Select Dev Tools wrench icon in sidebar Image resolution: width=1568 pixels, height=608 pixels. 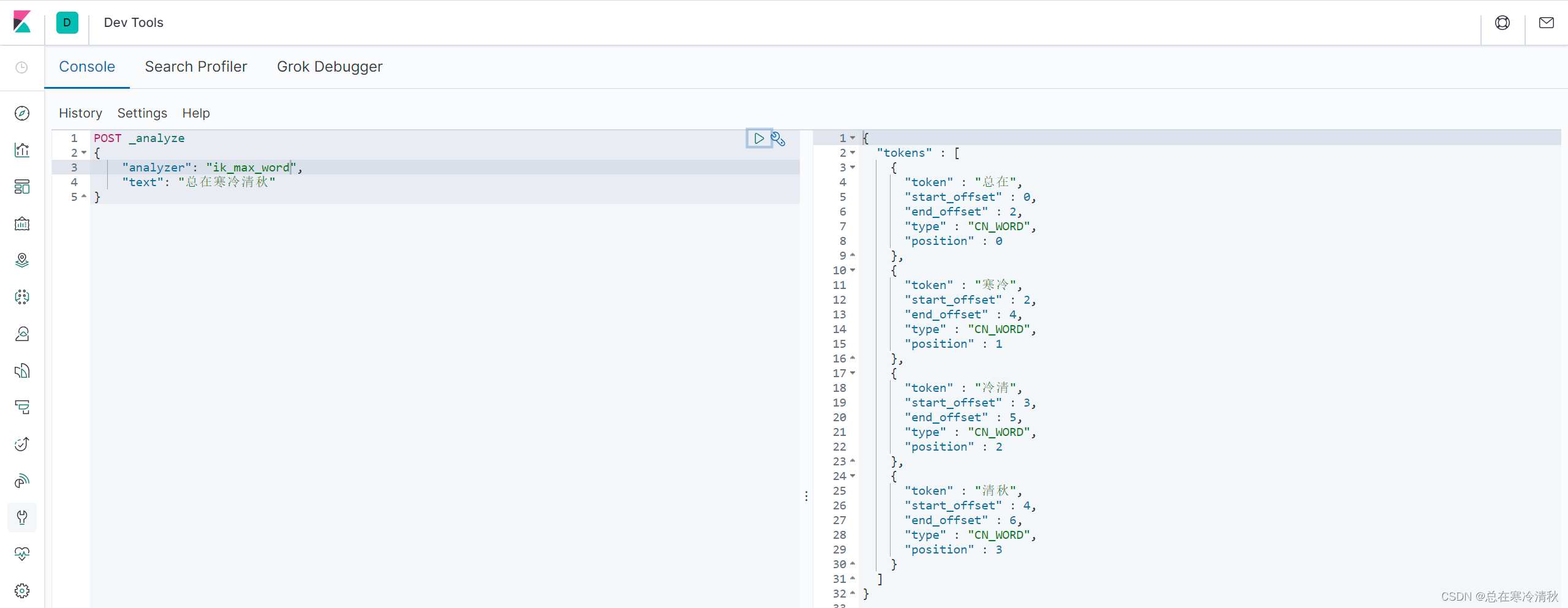point(22,517)
